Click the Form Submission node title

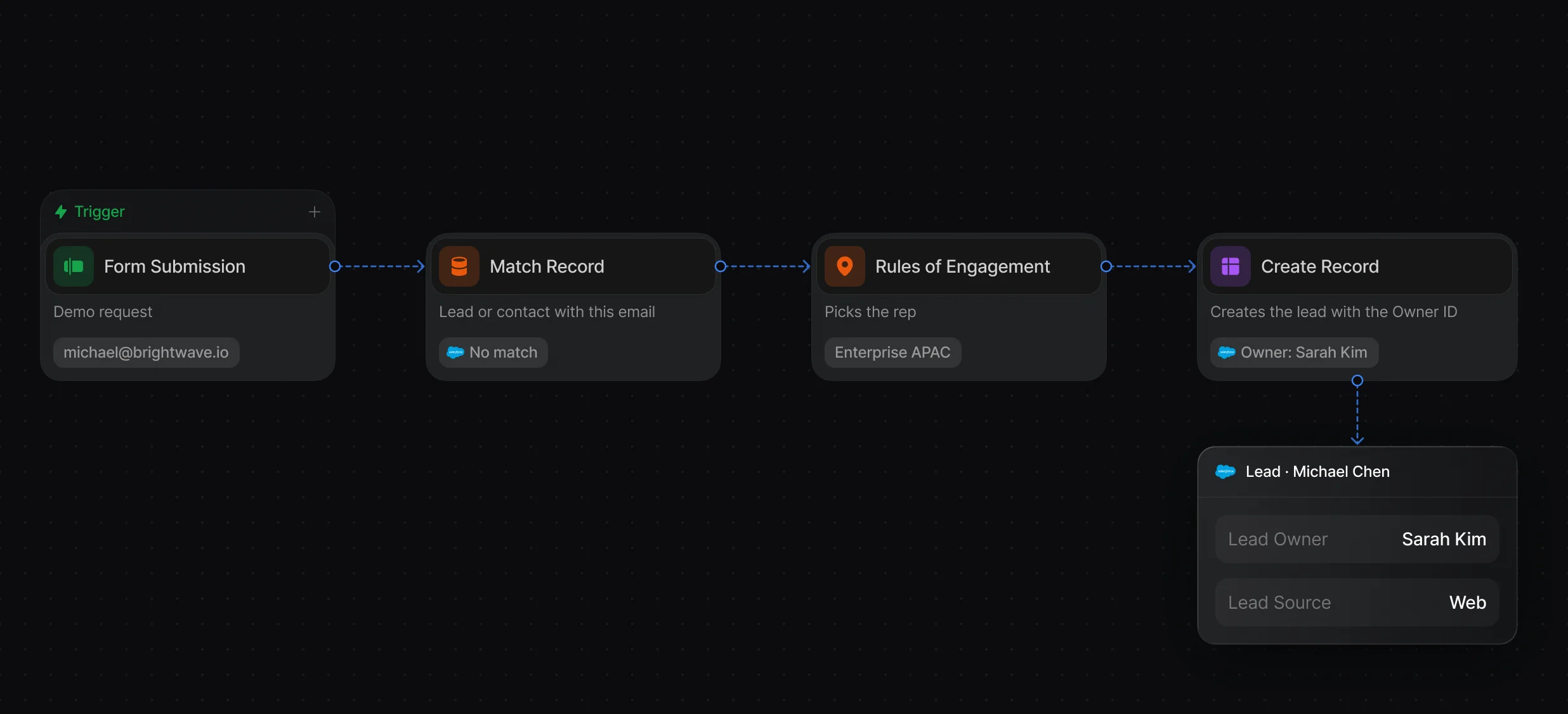click(174, 266)
